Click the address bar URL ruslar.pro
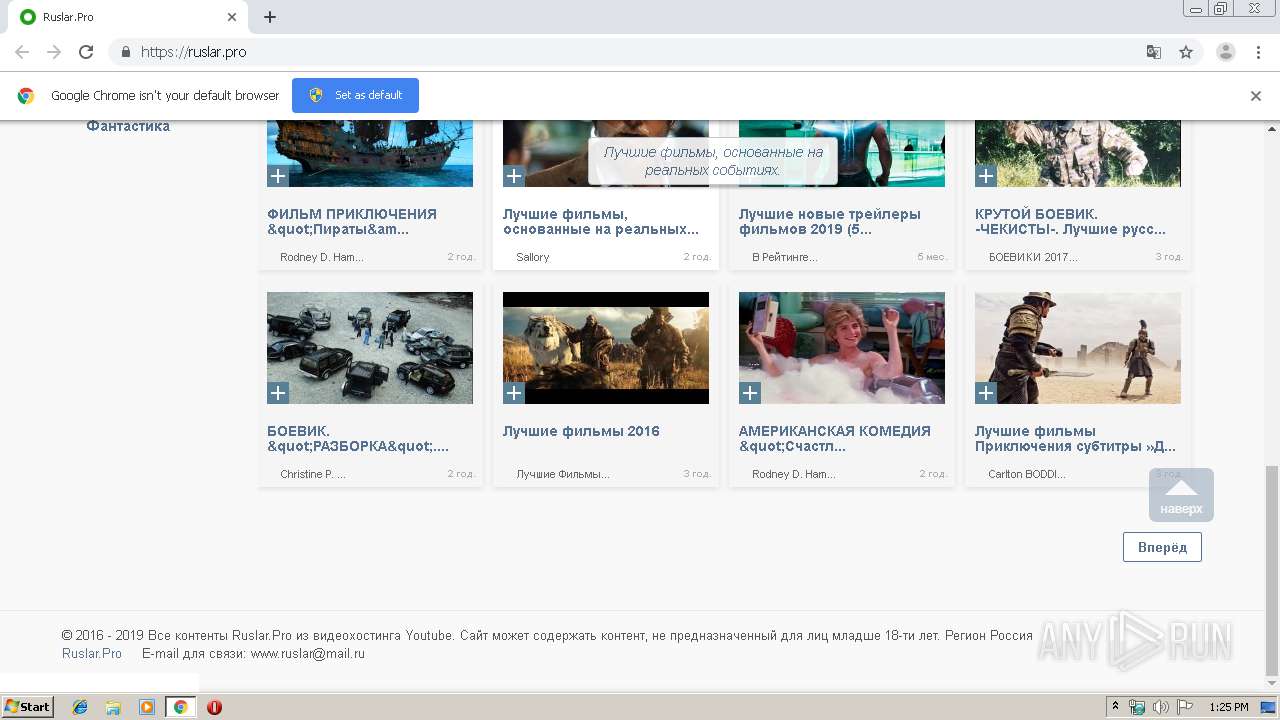1280x720 pixels. 193,52
